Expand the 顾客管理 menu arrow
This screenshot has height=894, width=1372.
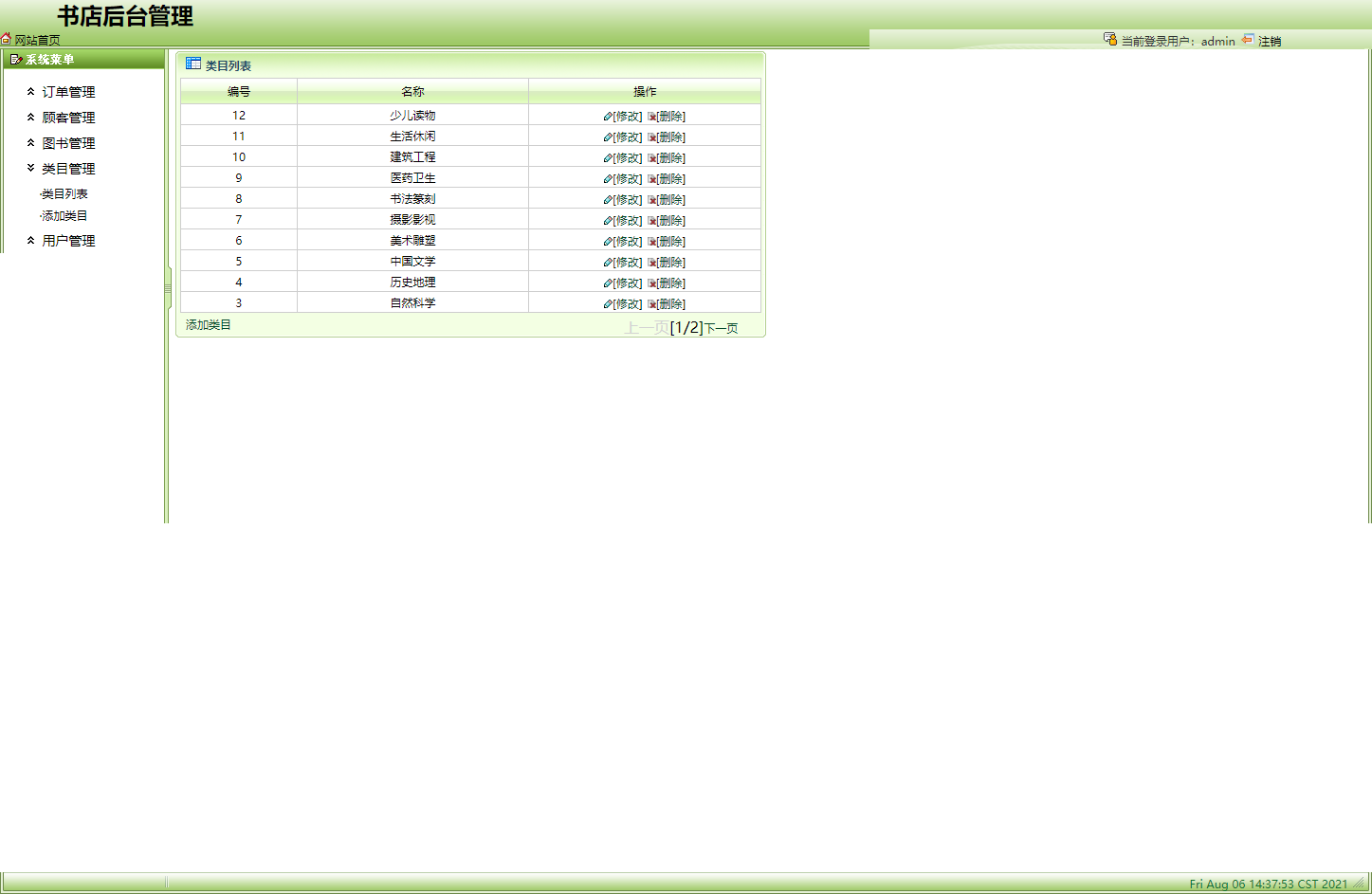coord(30,118)
